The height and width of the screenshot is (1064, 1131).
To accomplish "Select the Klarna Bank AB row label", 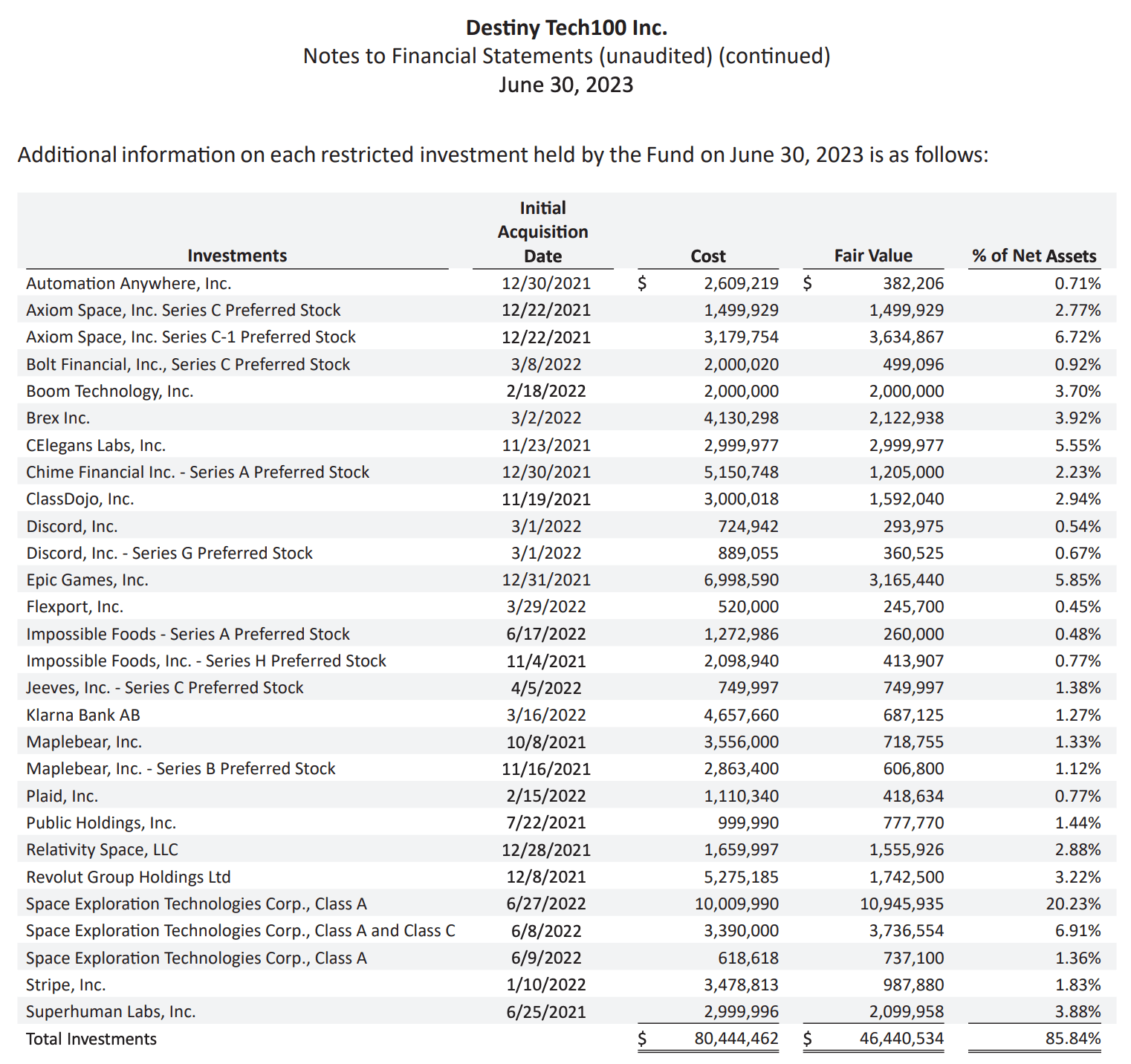I will click(82, 715).
